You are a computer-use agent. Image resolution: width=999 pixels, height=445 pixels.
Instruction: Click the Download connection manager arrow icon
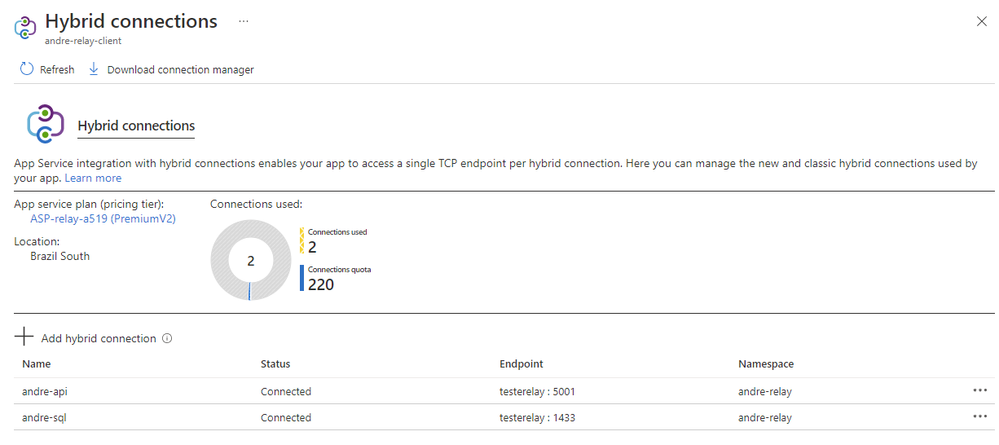[x=94, y=69]
